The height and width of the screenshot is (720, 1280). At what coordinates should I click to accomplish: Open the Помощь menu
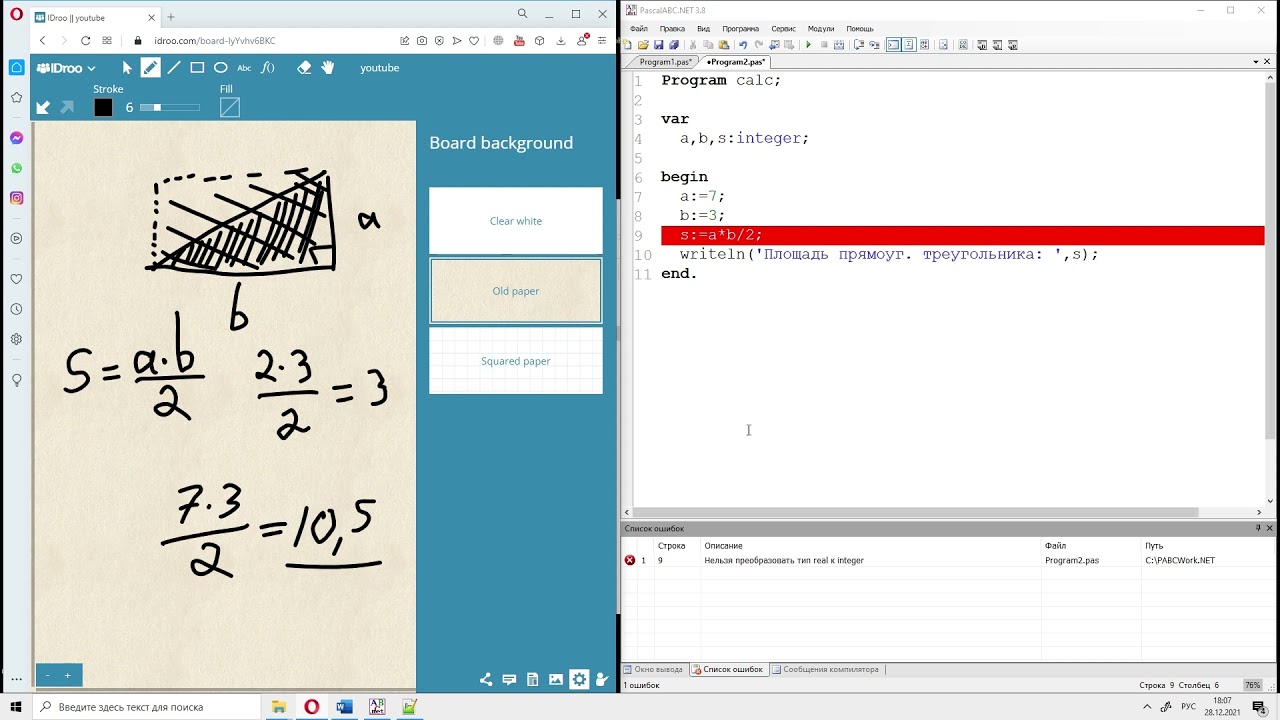[860, 29]
